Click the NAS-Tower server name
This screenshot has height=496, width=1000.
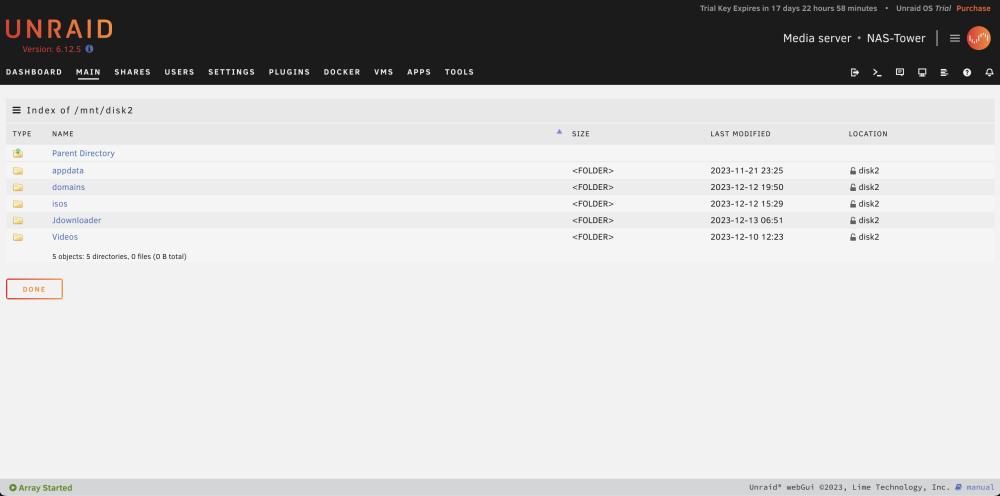[896, 38]
